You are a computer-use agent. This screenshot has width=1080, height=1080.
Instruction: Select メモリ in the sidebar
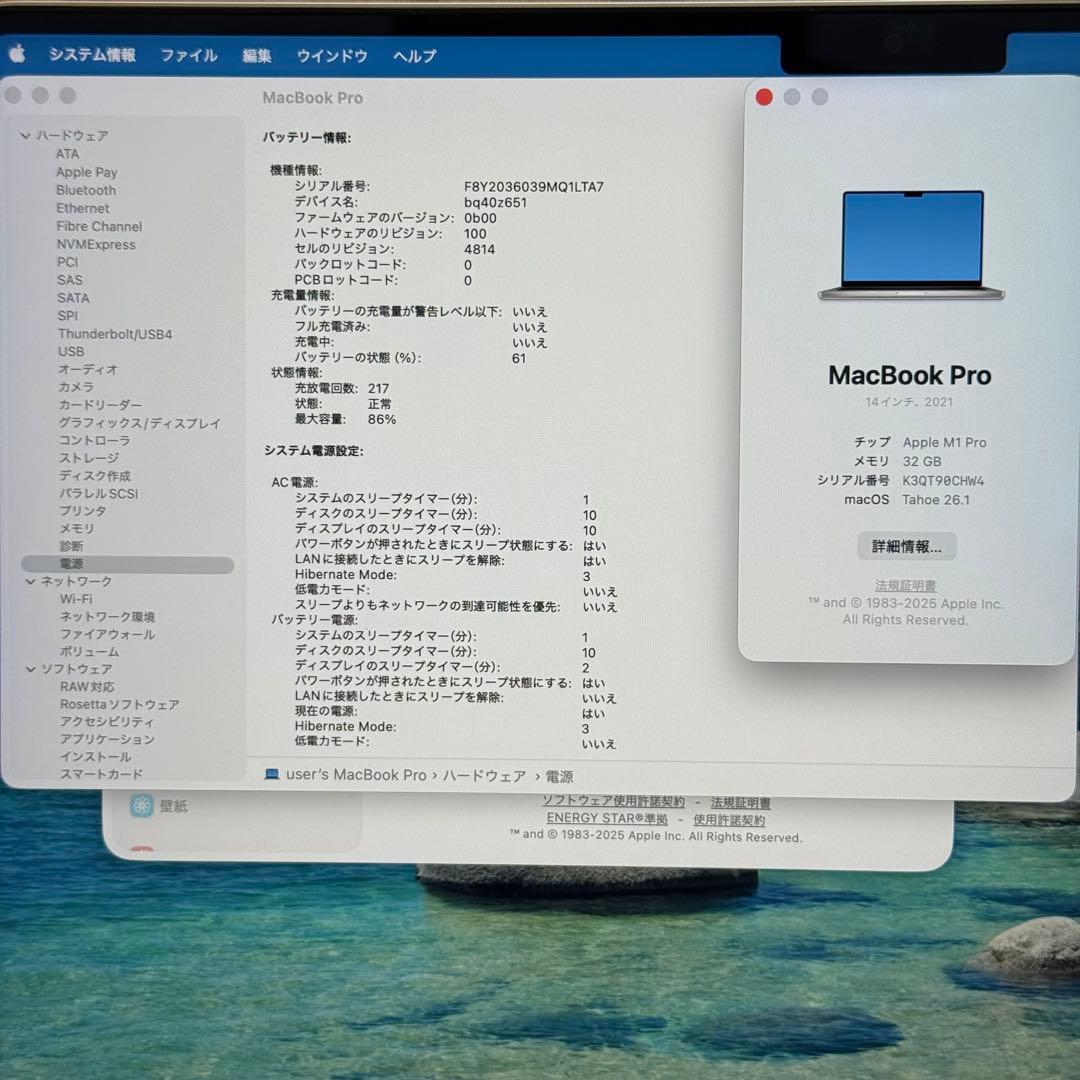pyautogui.click(x=76, y=528)
